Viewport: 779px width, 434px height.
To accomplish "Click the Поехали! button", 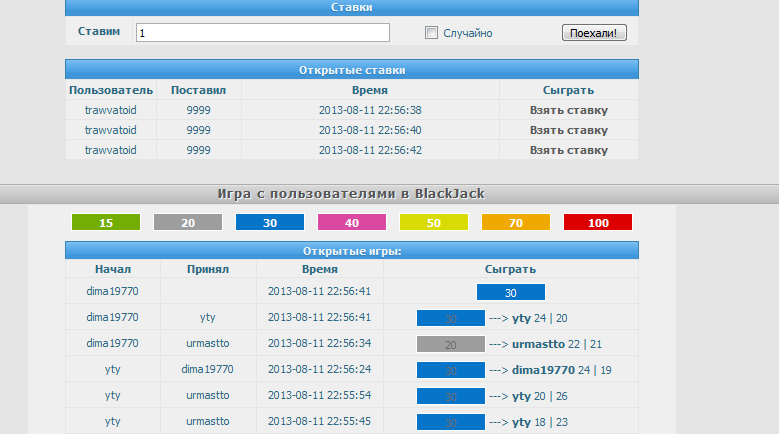I will [x=594, y=33].
